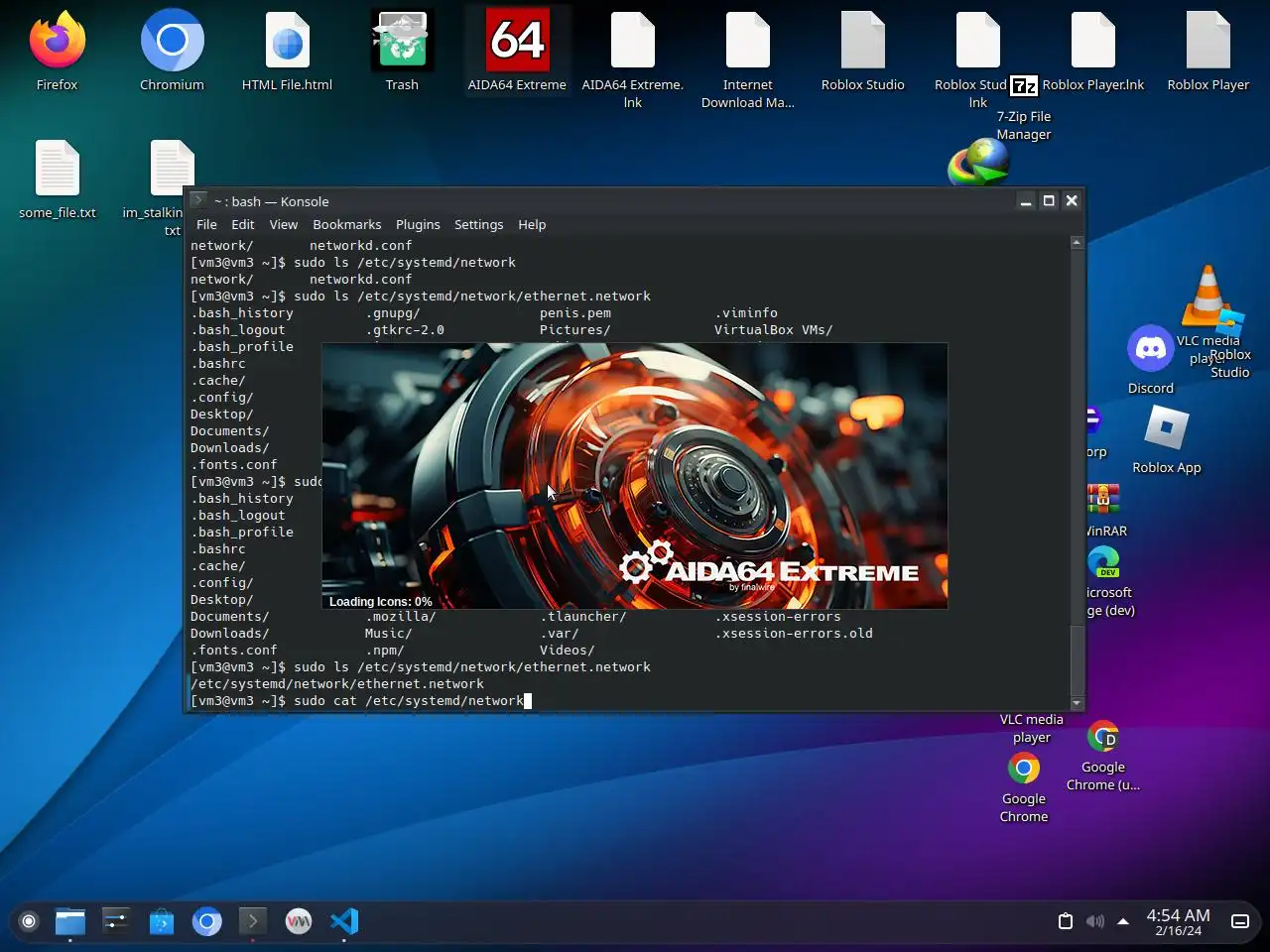The width and height of the screenshot is (1270, 952).
Task: Select the Internet Download Ma... shortcut
Action: pyautogui.click(x=747, y=40)
